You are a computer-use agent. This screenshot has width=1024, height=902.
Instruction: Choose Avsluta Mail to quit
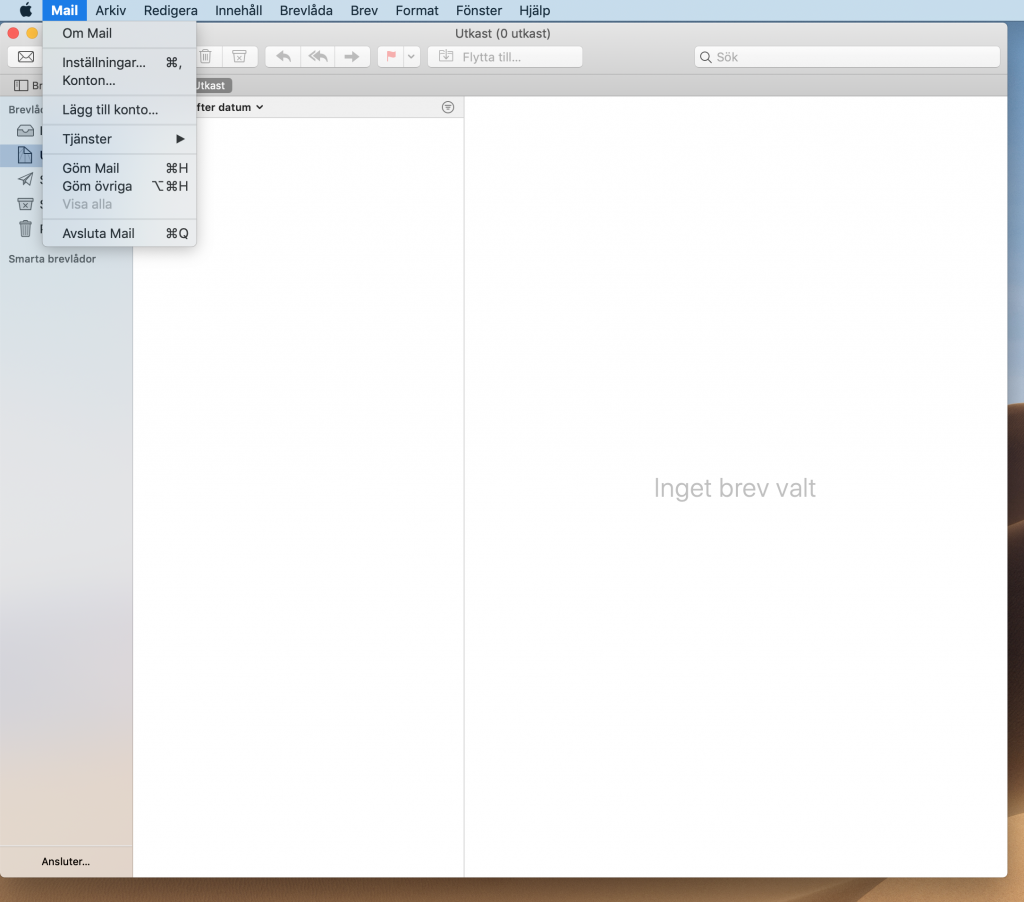click(120, 233)
